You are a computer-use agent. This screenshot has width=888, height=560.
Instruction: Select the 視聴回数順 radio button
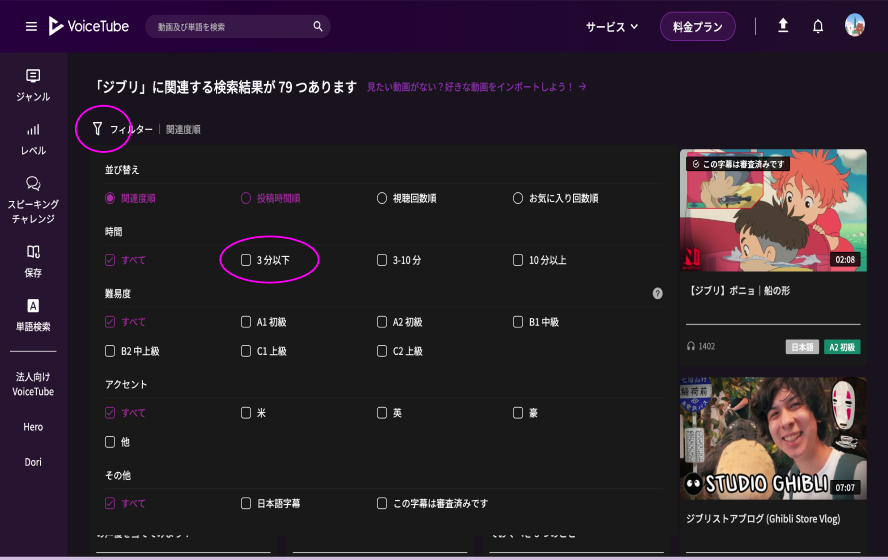tap(382, 198)
